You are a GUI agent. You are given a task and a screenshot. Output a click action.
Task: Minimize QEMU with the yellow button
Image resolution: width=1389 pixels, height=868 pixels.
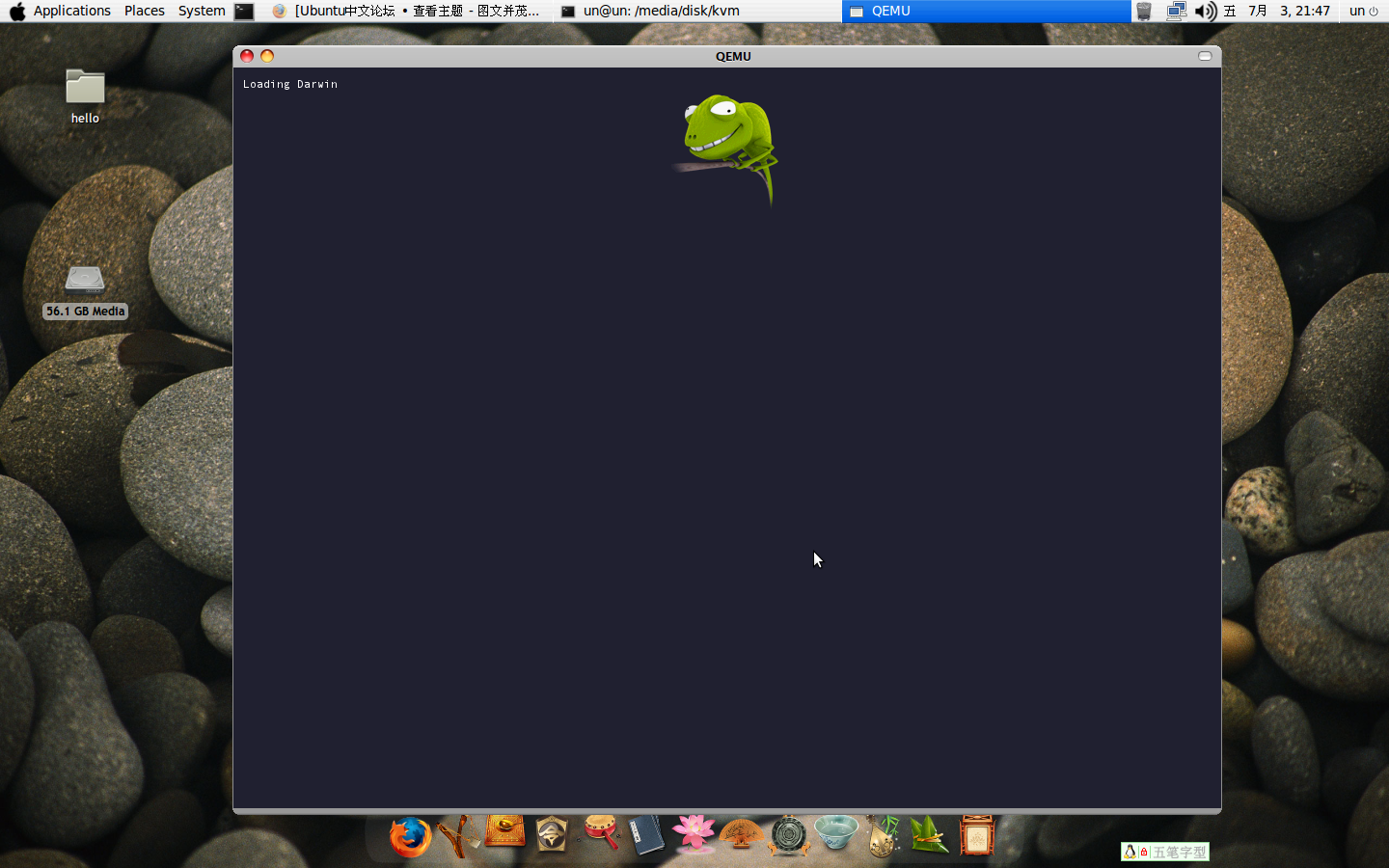click(x=267, y=56)
